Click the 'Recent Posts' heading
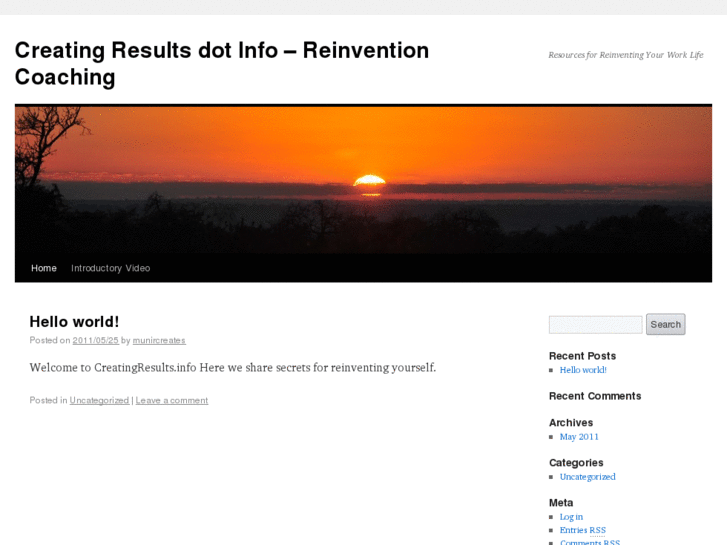Viewport: 727px width, 545px height. (582, 356)
